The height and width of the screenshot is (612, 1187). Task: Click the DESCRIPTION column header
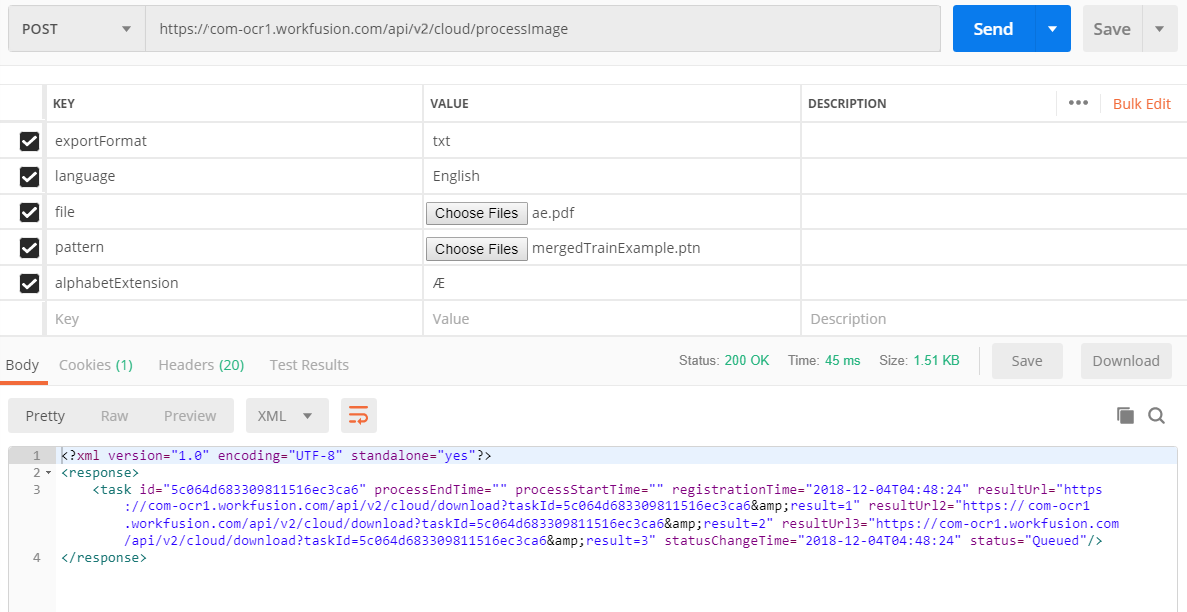(x=847, y=104)
